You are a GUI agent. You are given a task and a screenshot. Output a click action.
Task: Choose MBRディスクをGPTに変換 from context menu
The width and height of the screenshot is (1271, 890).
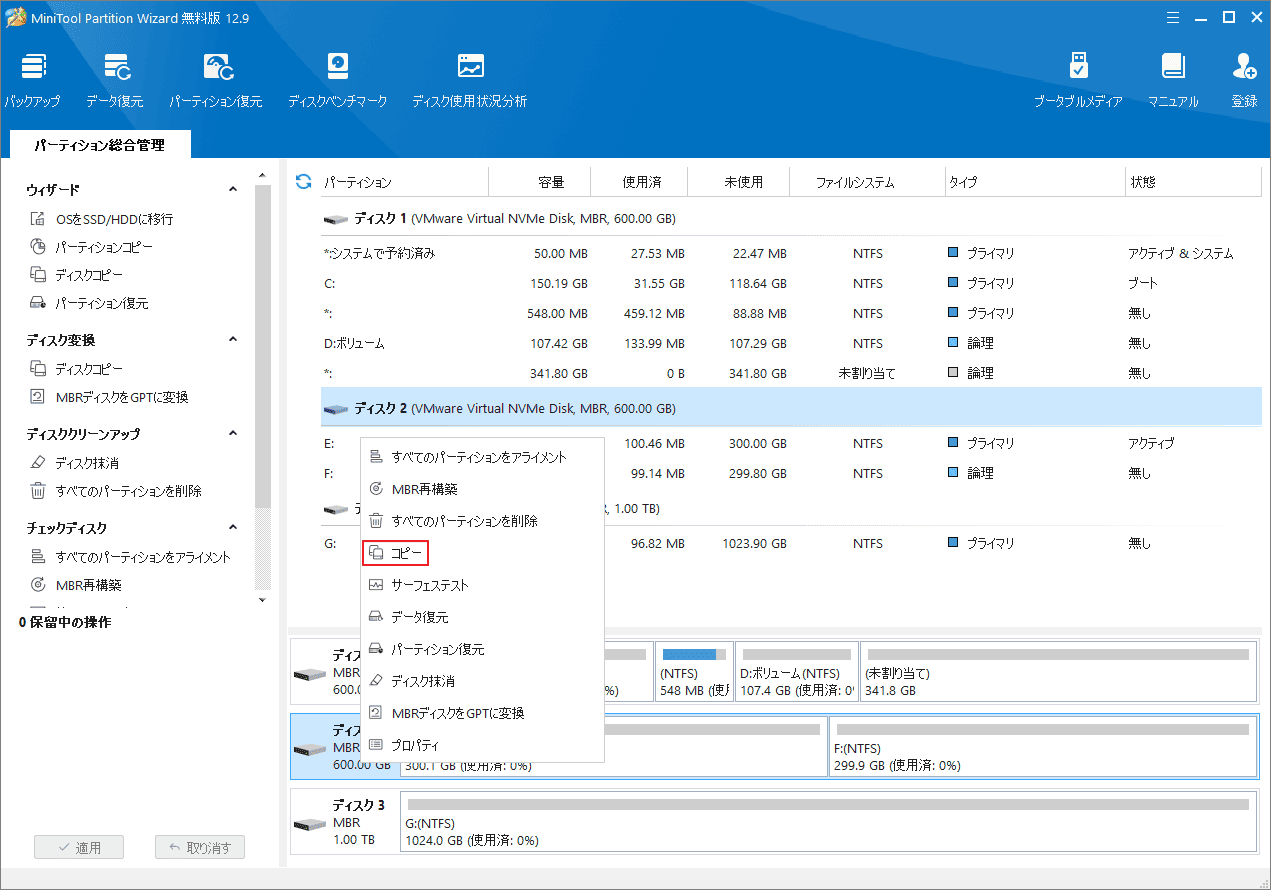coord(482,713)
